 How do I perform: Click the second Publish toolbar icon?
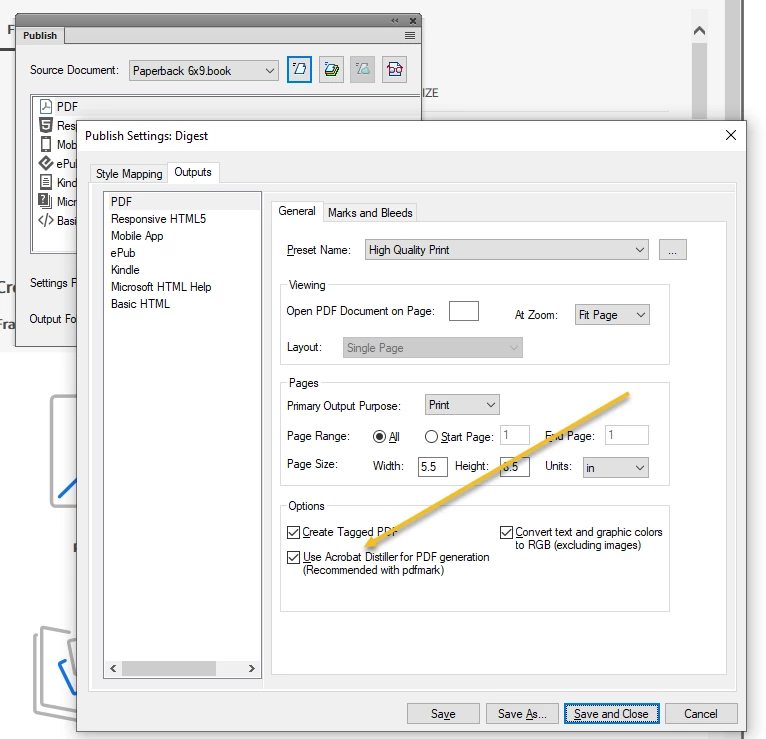pyautogui.click(x=331, y=69)
